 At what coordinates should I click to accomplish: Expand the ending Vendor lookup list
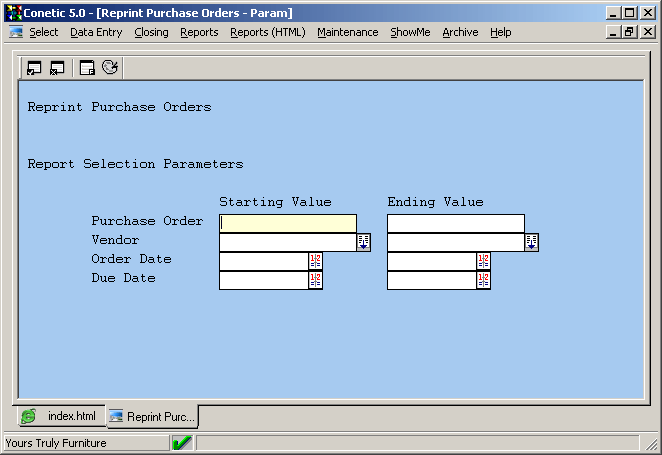coord(531,242)
